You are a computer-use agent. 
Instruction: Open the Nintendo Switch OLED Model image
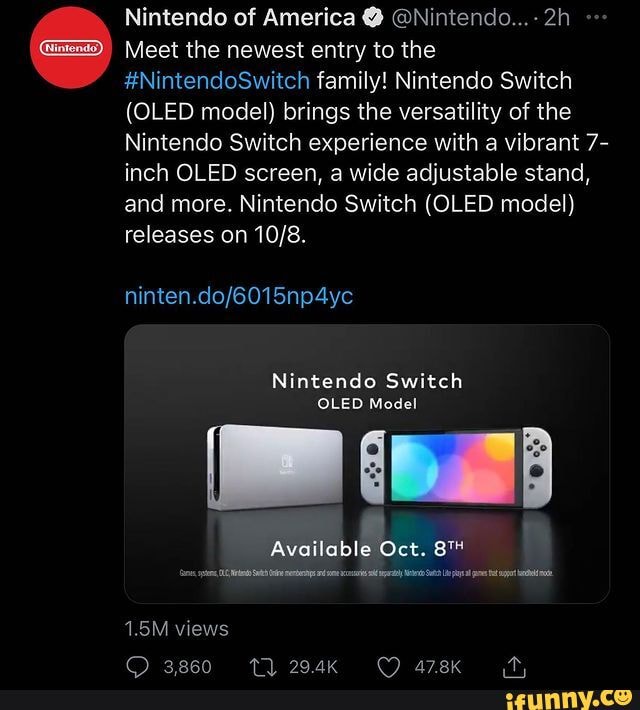[x=366, y=464]
